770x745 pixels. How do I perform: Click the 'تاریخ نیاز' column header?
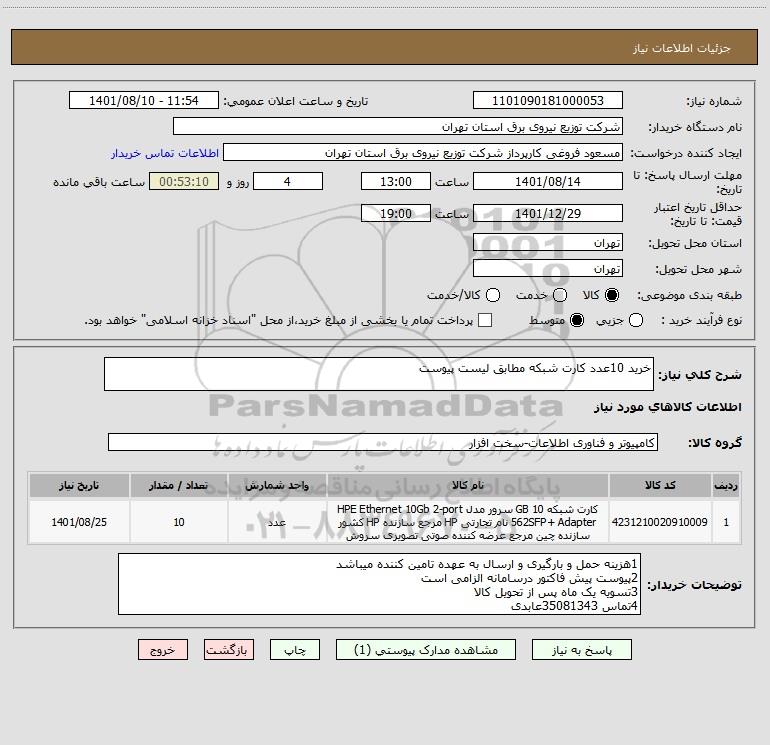coord(79,485)
